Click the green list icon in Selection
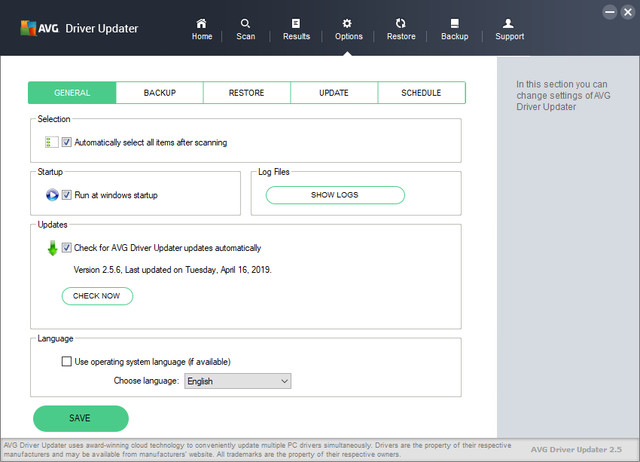Screen dimensions: 640x462 (x=51, y=142)
